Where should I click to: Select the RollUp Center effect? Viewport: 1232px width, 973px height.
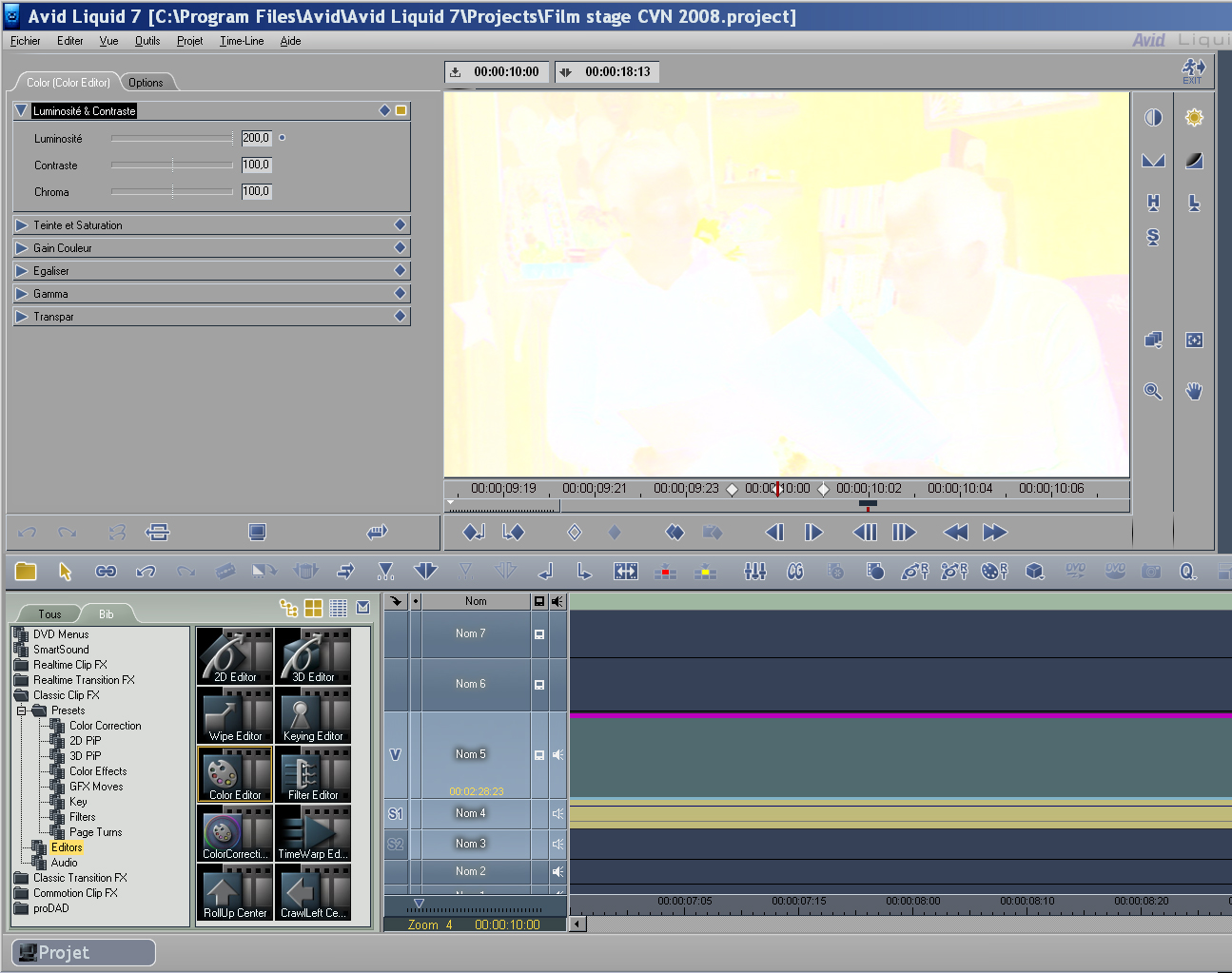(235, 892)
